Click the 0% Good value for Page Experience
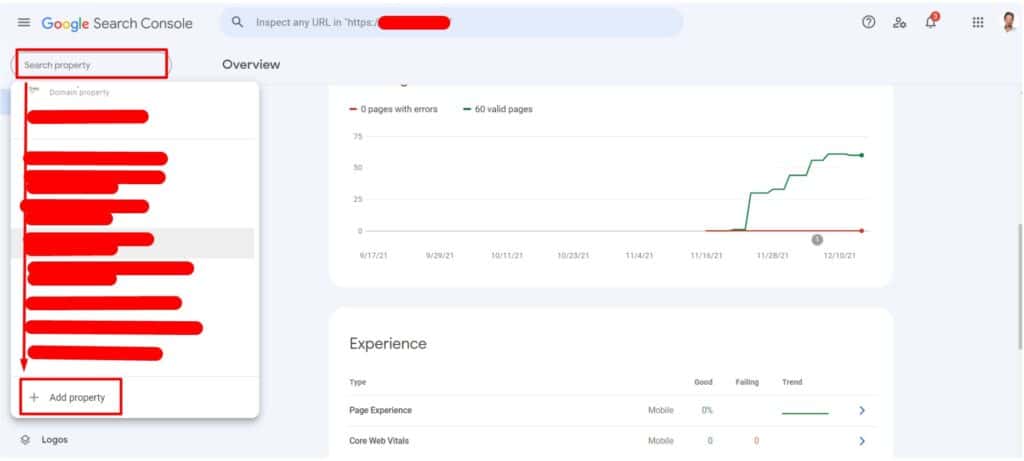The height and width of the screenshot is (461, 1024). pos(707,411)
